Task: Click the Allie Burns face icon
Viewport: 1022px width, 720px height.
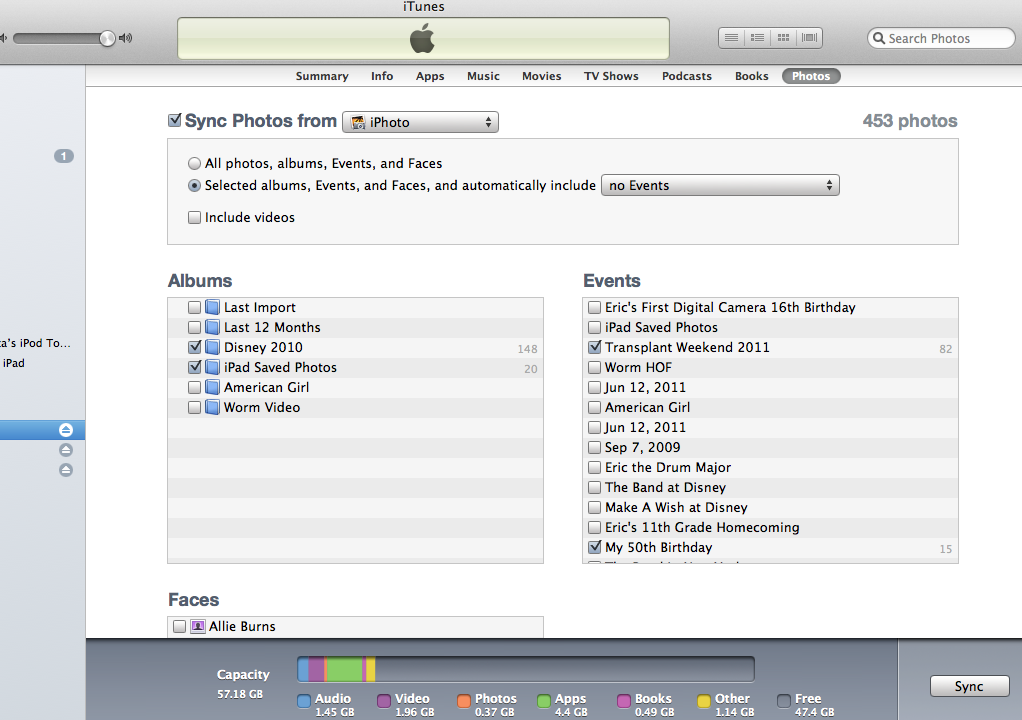Action: tap(197, 626)
